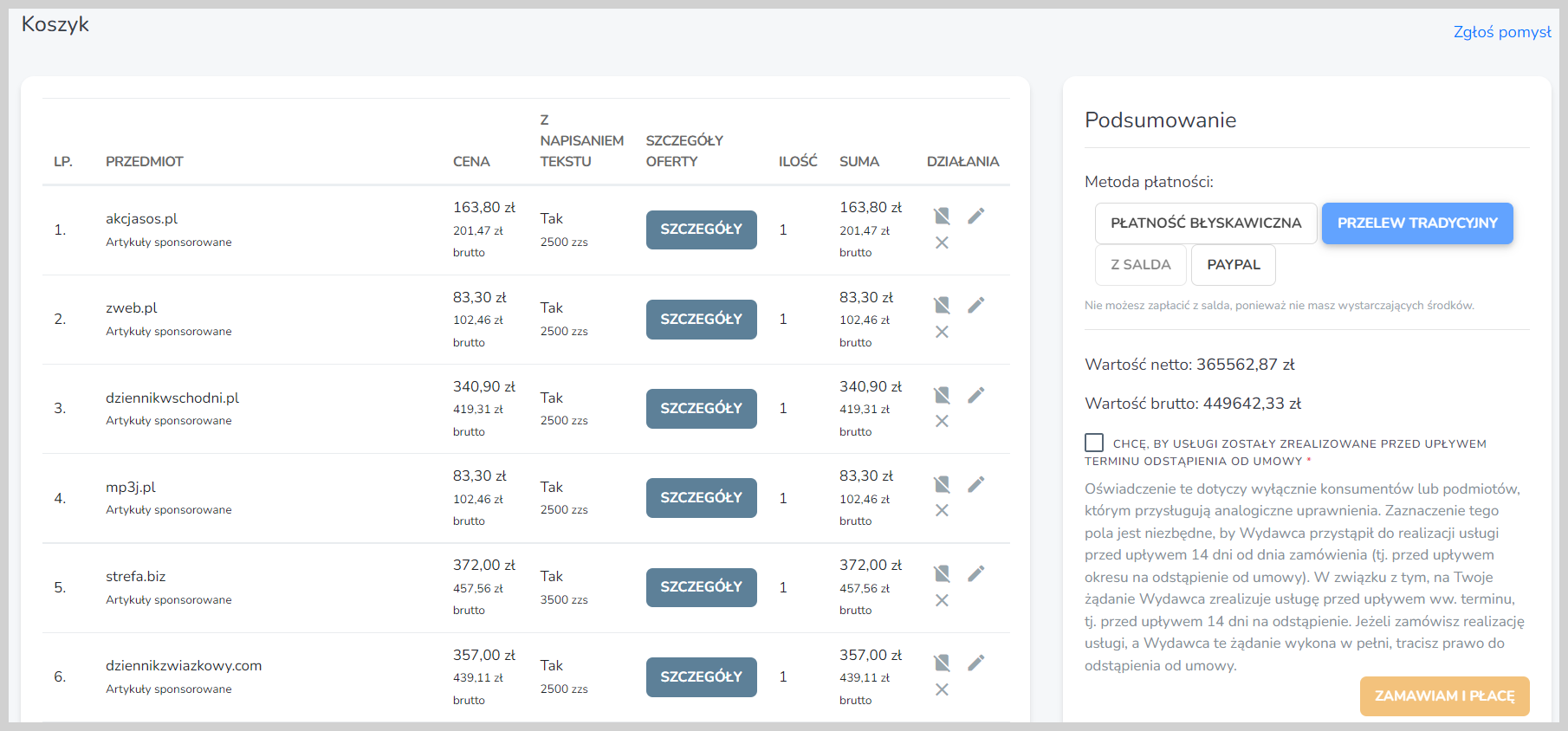Edit the mp3j.pl cart item

976,484
